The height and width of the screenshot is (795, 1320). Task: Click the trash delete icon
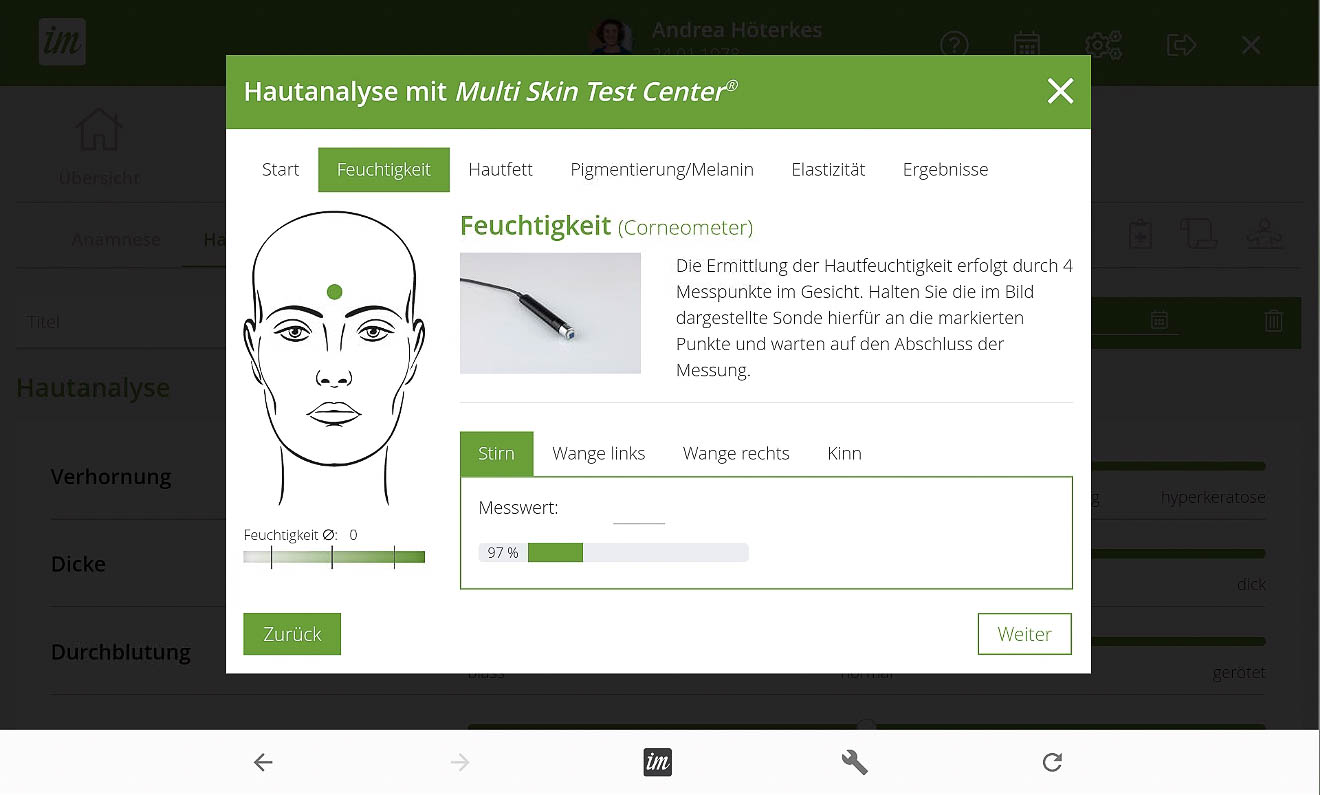[x=1273, y=321]
